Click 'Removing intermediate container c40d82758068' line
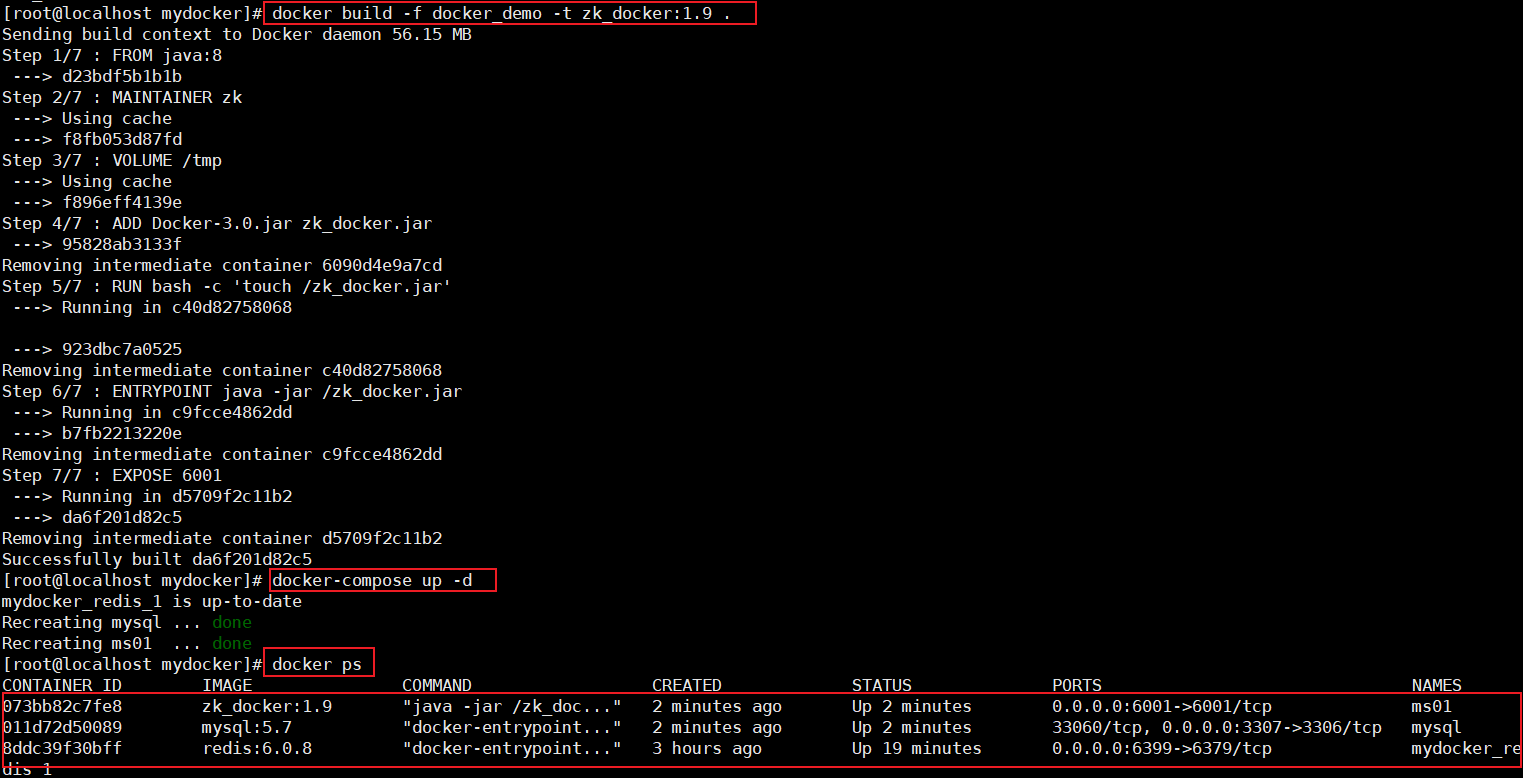 (x=222, y=371)
